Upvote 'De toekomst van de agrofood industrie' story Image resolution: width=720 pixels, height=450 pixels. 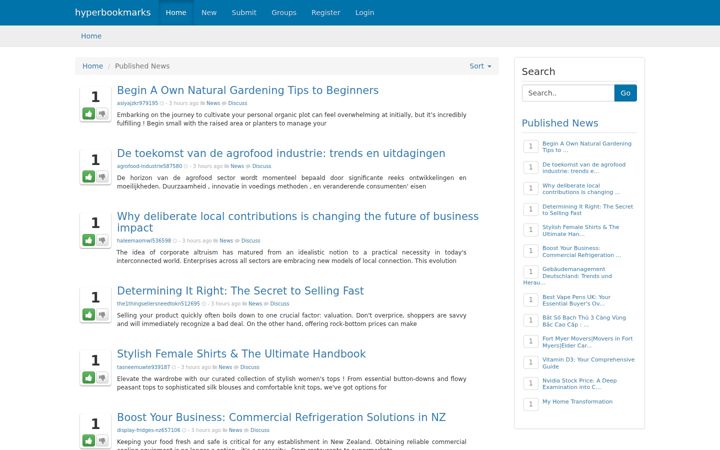pyautogui.click(x=89, y=176)
